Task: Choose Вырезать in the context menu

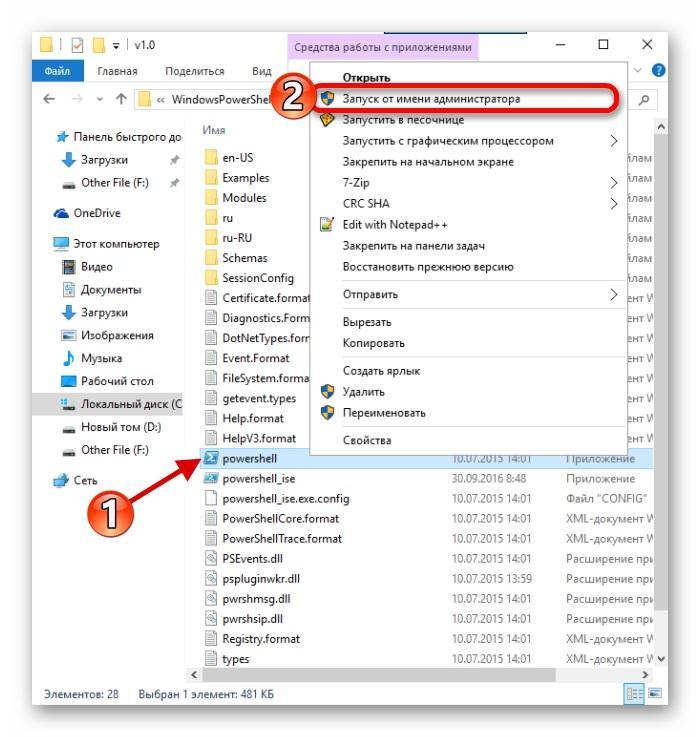Action: pos(468,322)
